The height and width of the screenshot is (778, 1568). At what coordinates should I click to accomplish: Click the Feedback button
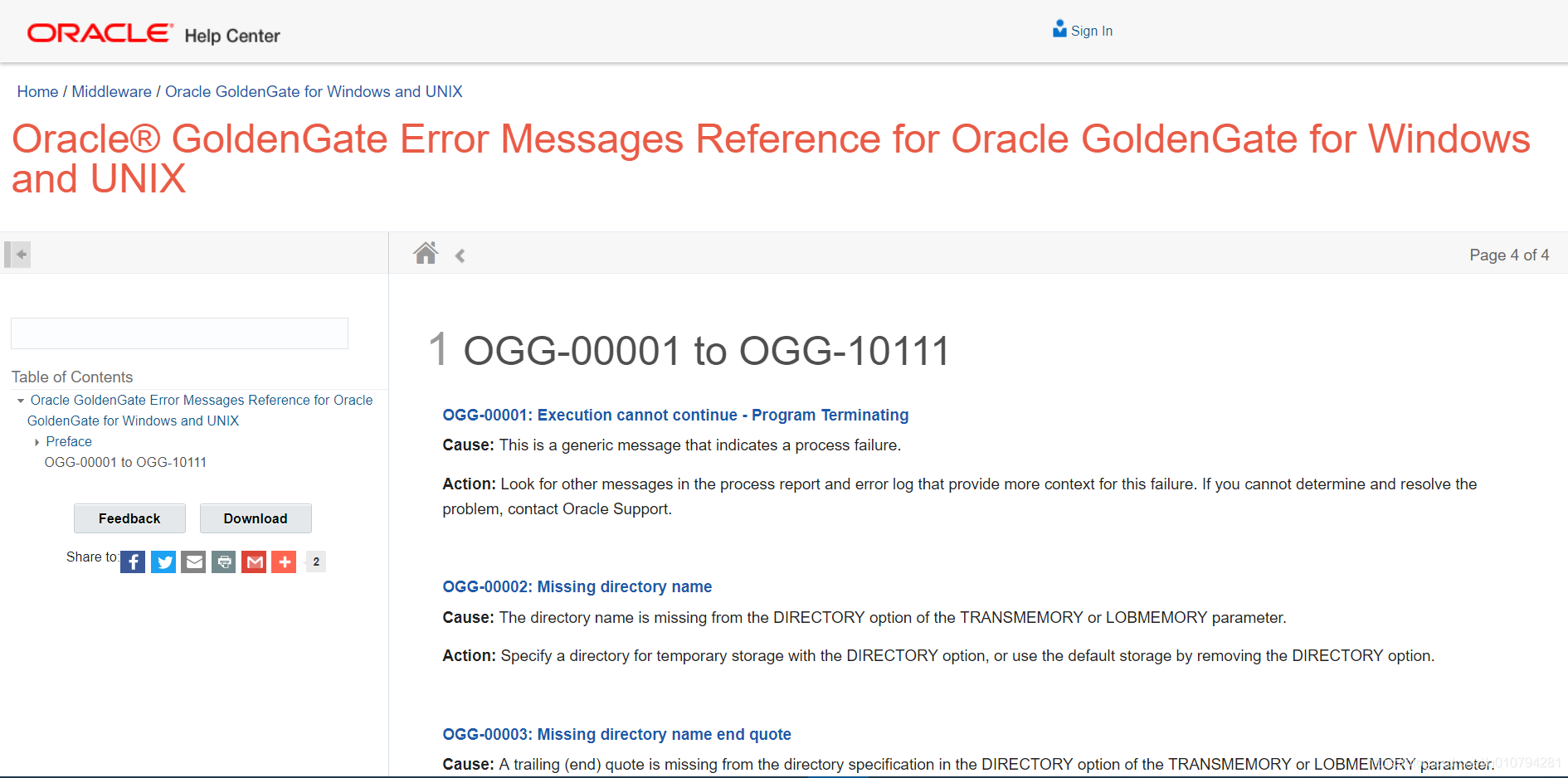129,518
